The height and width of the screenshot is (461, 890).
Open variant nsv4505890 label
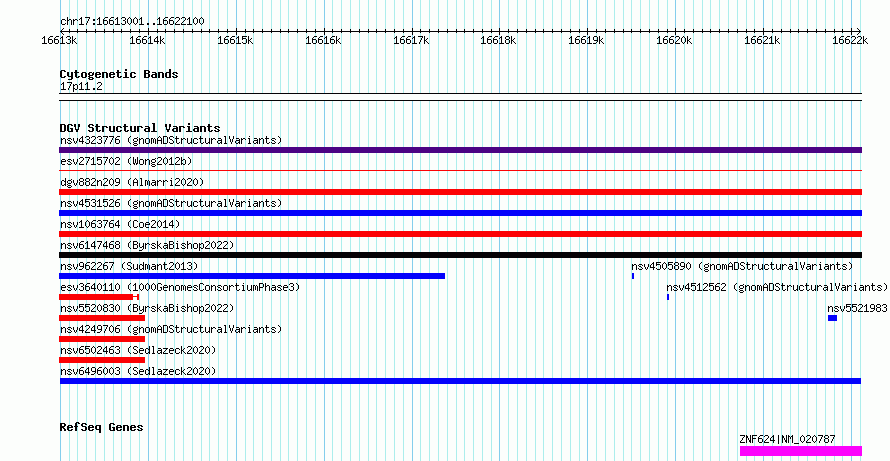pyautogui.click(x=742, y=266)
